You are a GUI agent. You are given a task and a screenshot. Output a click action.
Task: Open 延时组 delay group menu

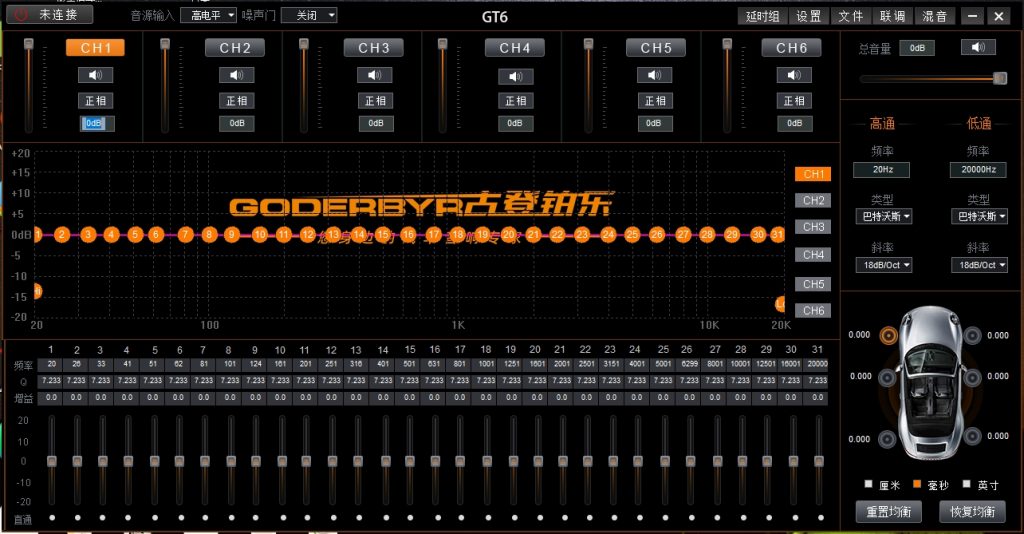coord(762,16)
